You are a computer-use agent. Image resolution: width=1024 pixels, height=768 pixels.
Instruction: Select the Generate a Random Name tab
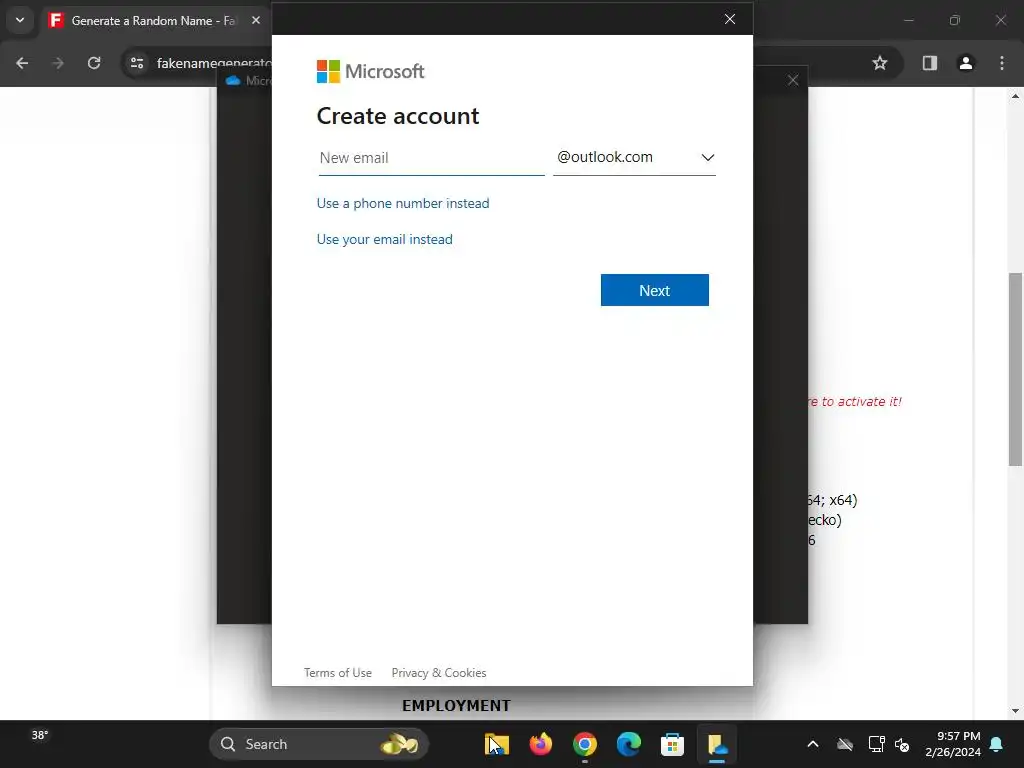[153, 21]
